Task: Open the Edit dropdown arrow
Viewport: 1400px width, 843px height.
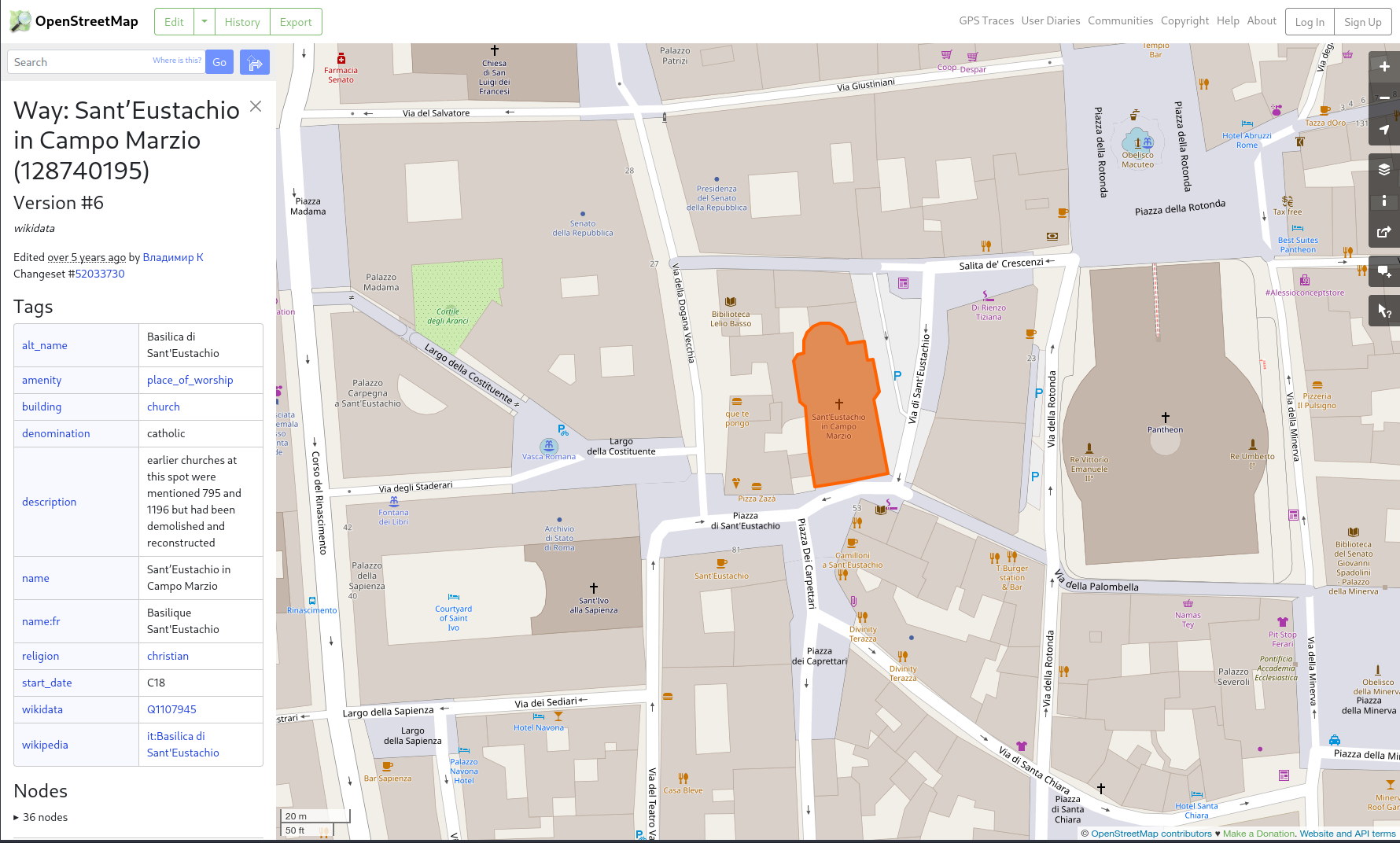Action: (204, 22)
